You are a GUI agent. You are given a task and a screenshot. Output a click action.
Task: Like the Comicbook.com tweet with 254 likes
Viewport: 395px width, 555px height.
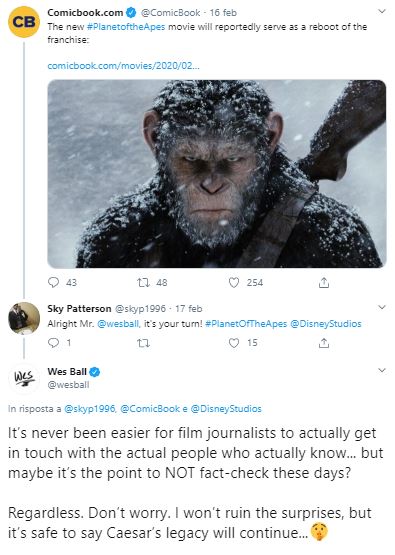[x=234, y=282]
